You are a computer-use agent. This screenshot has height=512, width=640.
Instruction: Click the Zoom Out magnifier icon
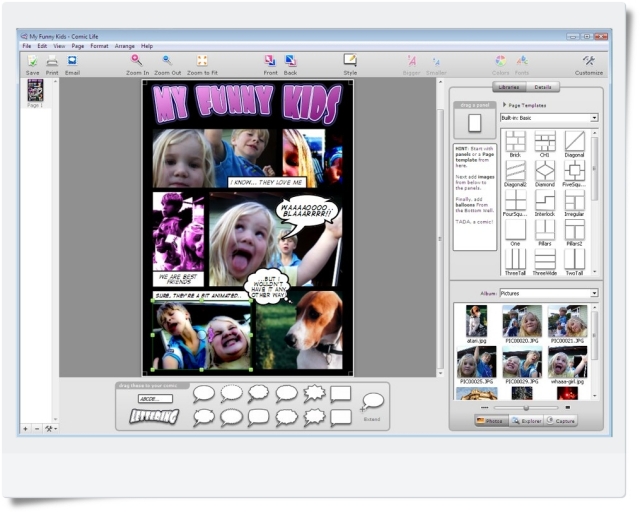167,61
